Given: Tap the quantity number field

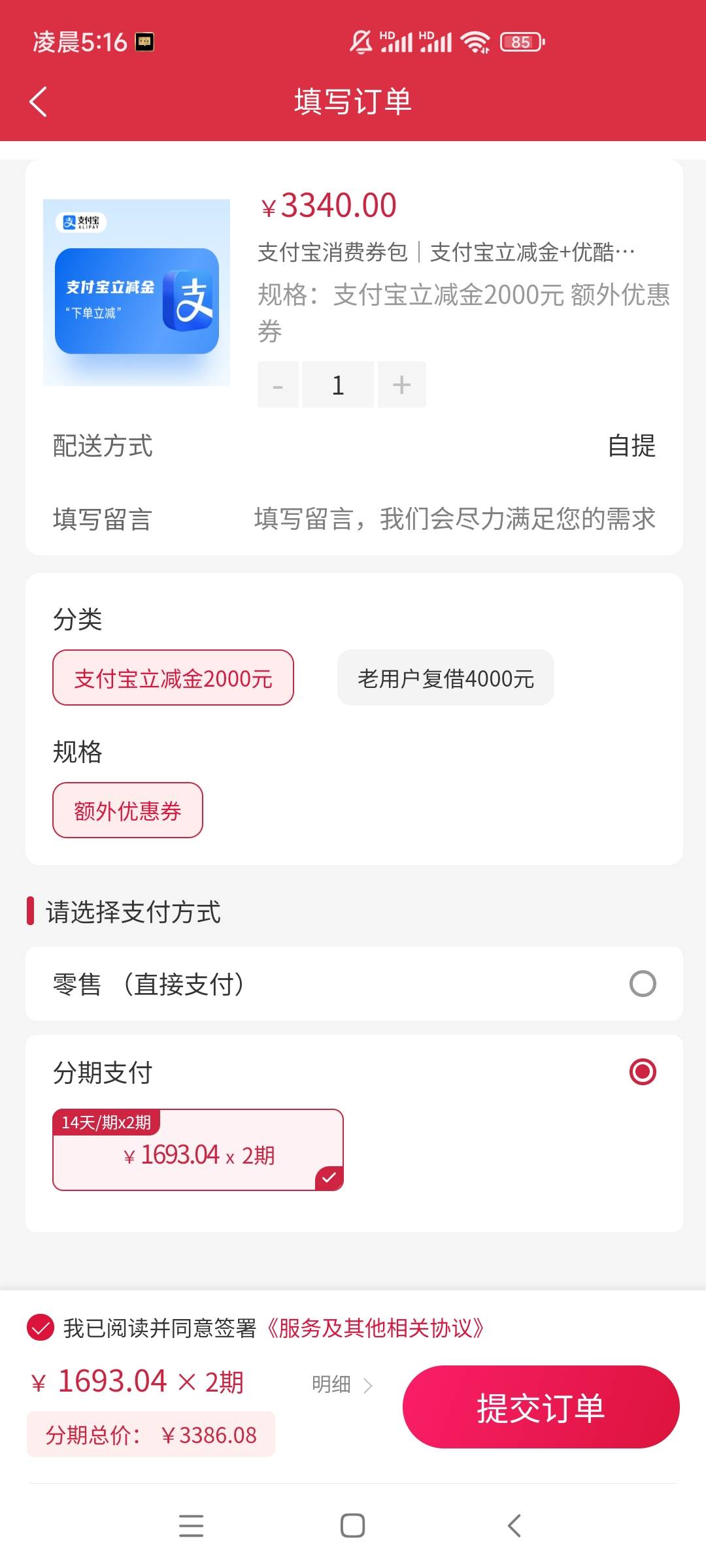Looking at the screenshot, I should pos(337,385).
